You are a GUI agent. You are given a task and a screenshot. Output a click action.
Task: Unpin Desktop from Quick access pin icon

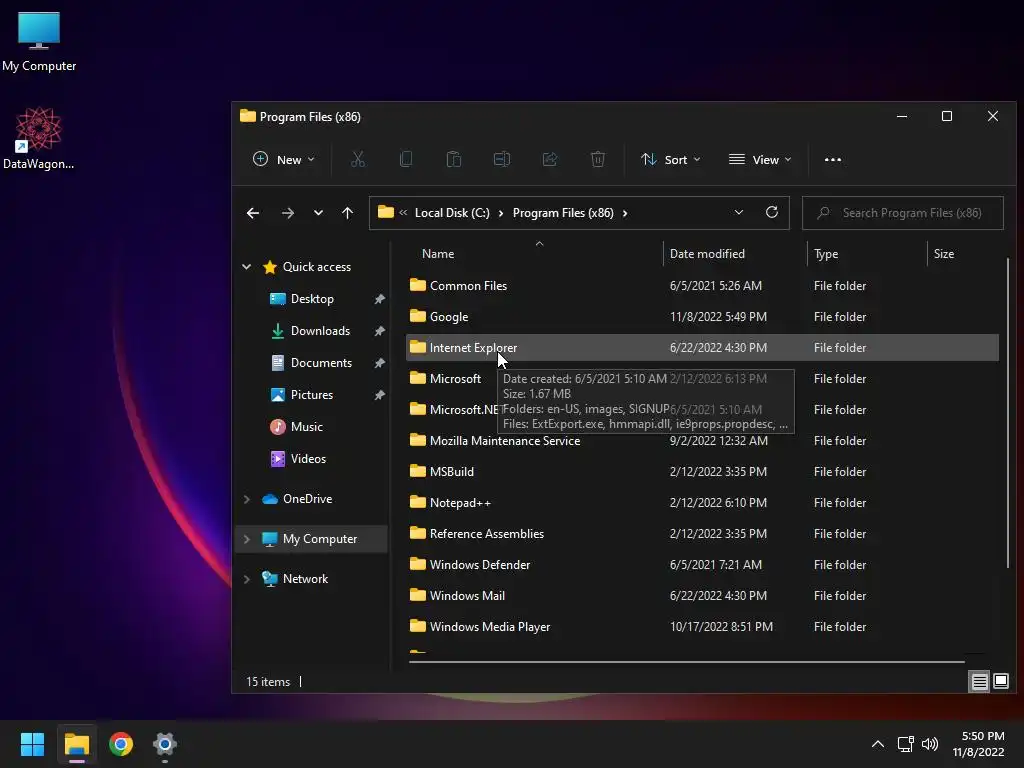pos(379,299)
